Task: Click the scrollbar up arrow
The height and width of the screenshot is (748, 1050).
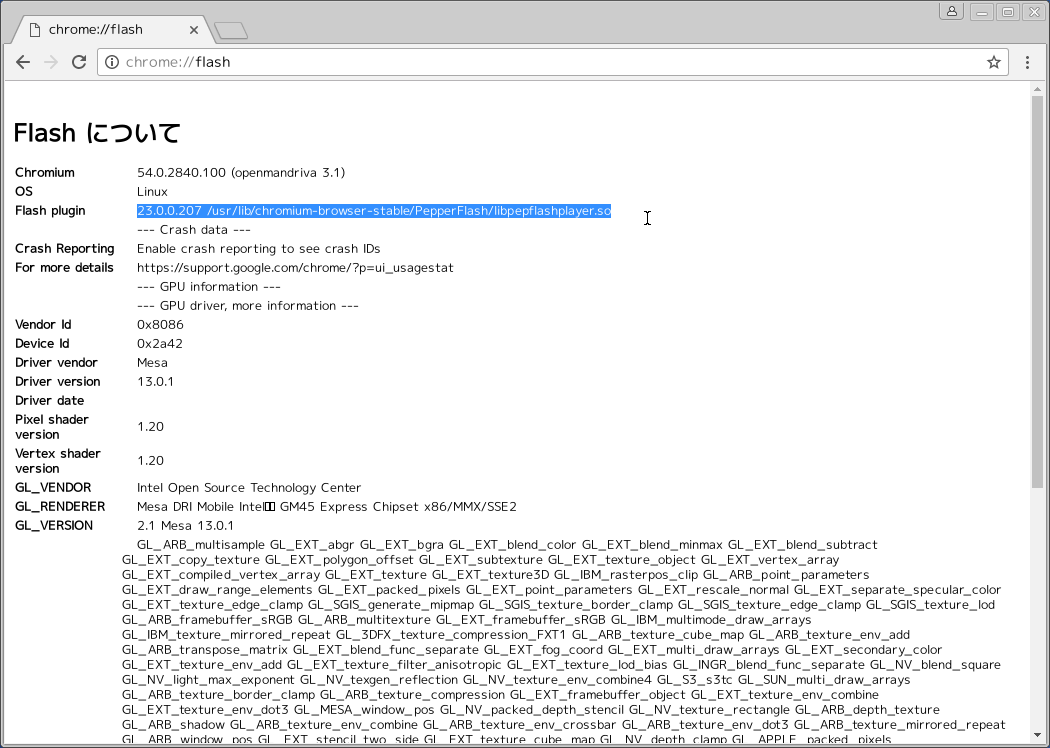Action: coord(1037,88)
